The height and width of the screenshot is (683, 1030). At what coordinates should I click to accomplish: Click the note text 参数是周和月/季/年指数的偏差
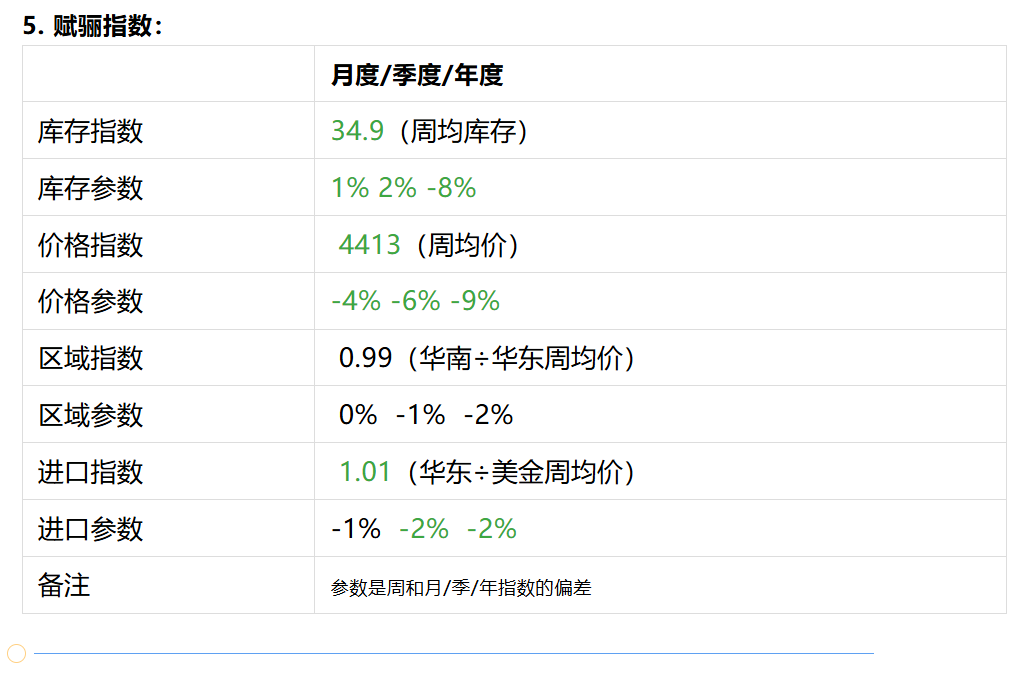pyautogui.click(x=461, y=588)
